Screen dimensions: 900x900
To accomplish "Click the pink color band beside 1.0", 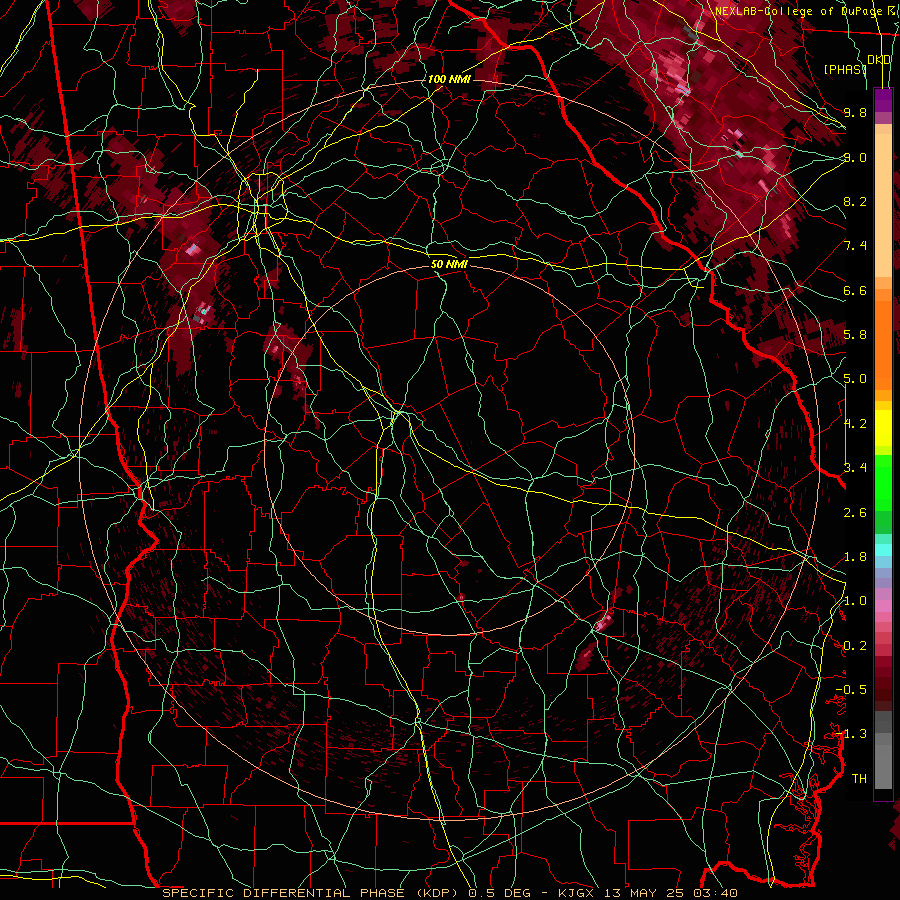I will 883,606.
